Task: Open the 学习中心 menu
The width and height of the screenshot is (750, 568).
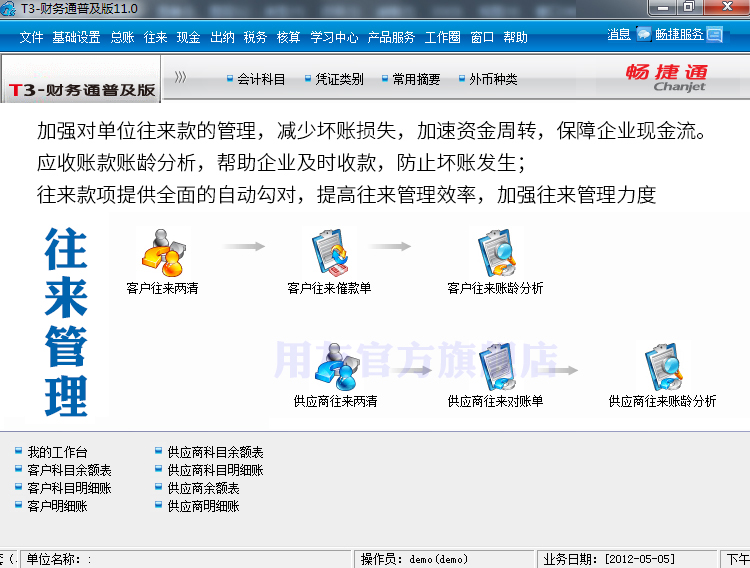Action: [334, 37]
